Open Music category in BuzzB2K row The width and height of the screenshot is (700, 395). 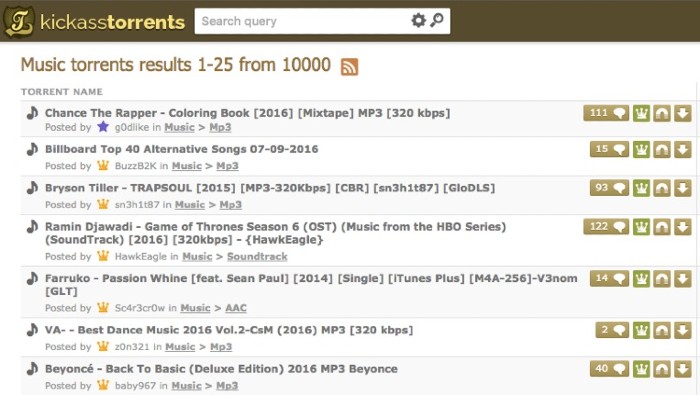187,166
